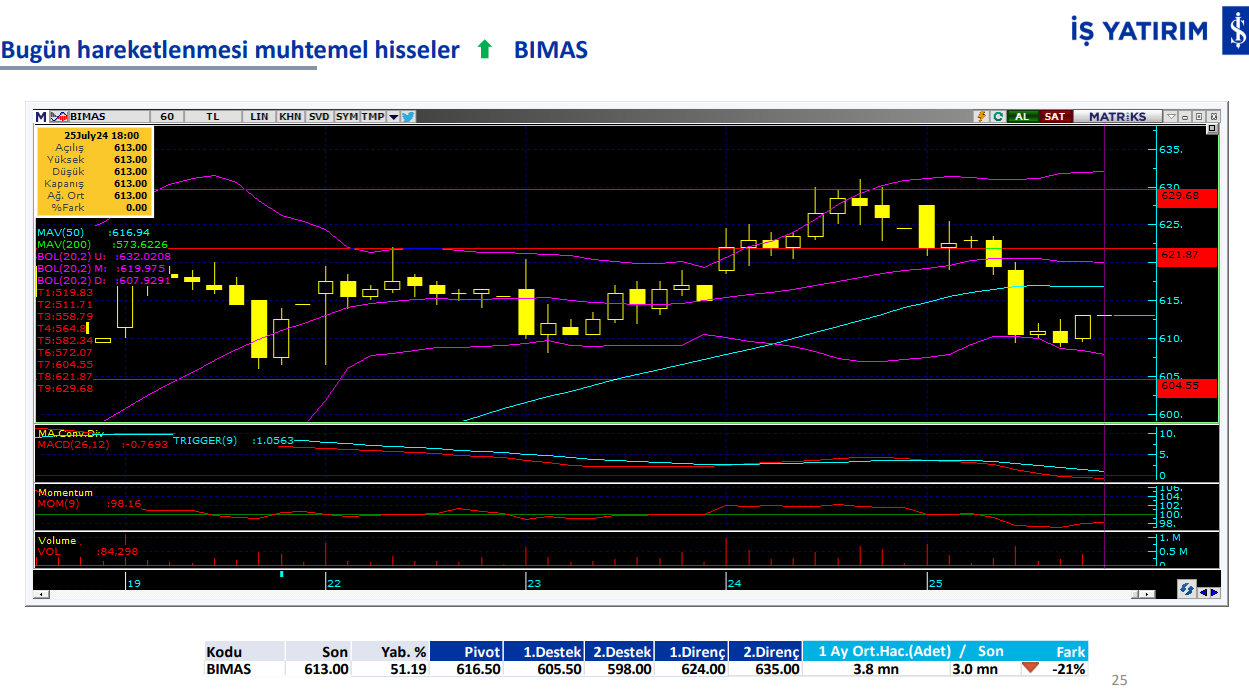Image resolution: width=1249 pixels, height=691 pixels.
Task: Select the LIN line-chart toolbar item
Action: tap(259, 116)
